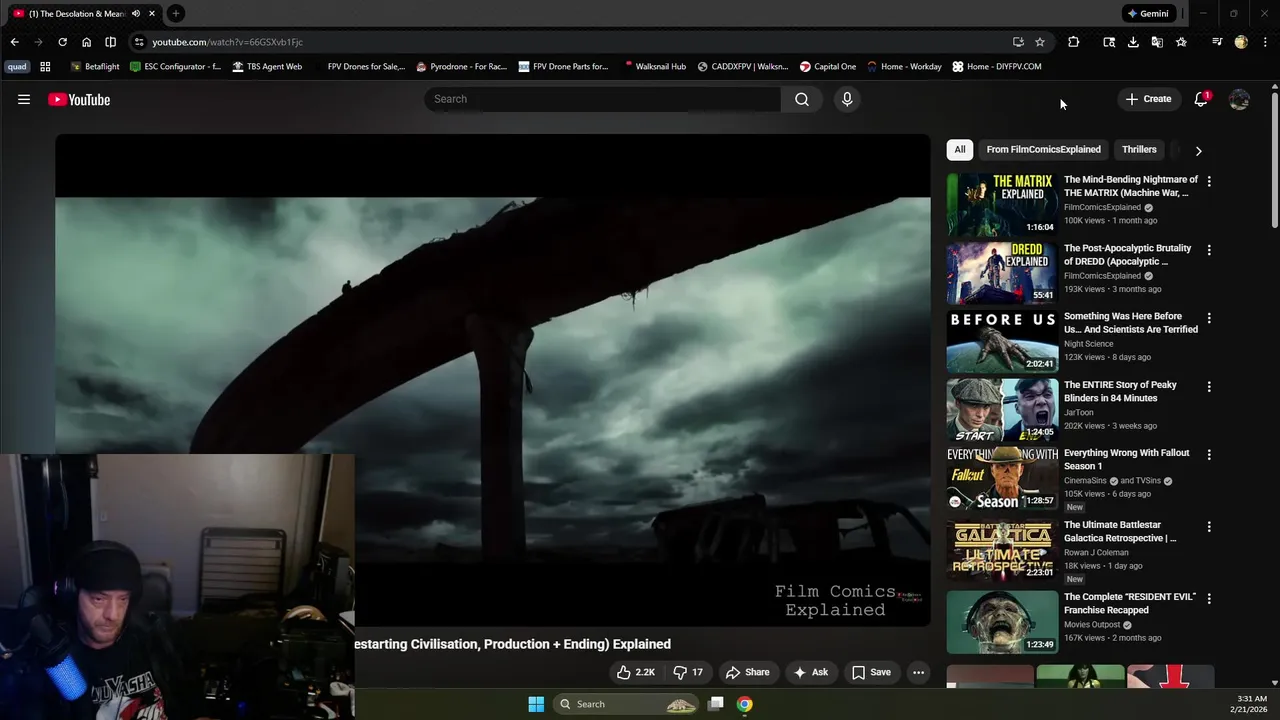Open Chrome three-dot menu
Image resolution: width=1280 pixels, height=720 pixels.
tap(1264, 42)
